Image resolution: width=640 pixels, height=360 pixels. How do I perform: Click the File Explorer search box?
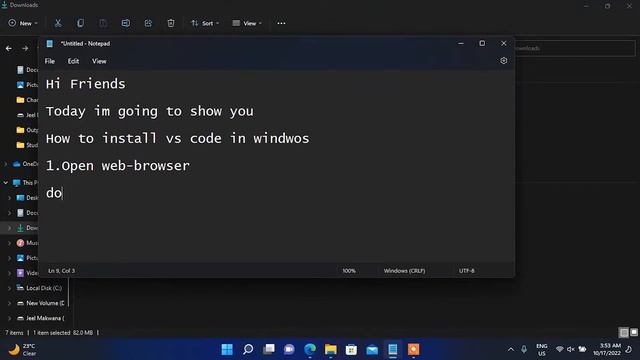pyautogui.click(x=575, y=48)
